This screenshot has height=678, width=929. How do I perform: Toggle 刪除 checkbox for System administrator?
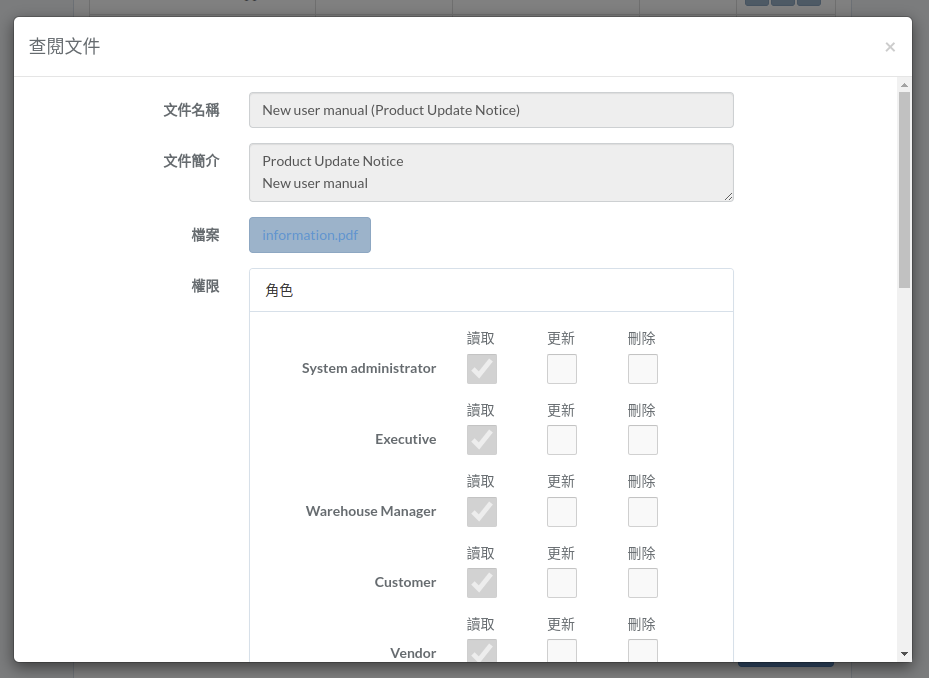click(643, 369)
